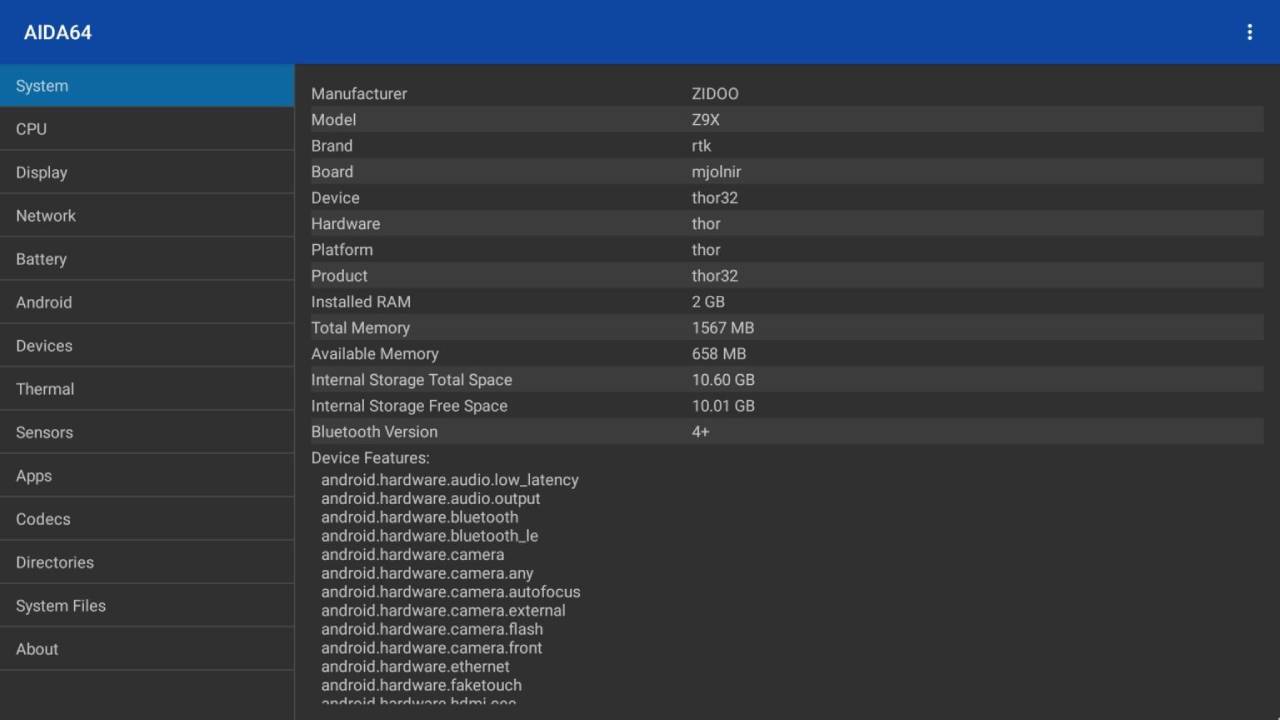Click android.hardware.faketouch feature

421,685
